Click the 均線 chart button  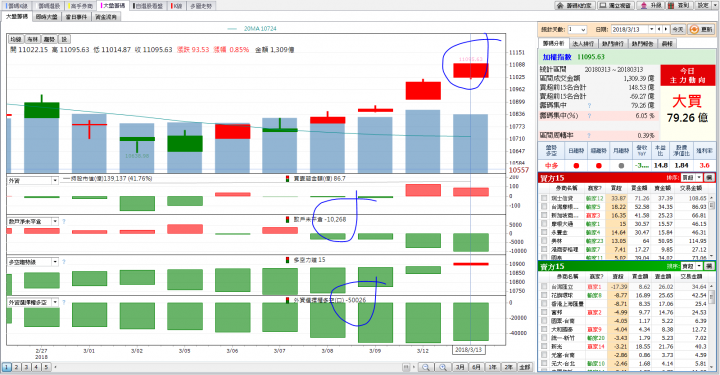[16, 39]
